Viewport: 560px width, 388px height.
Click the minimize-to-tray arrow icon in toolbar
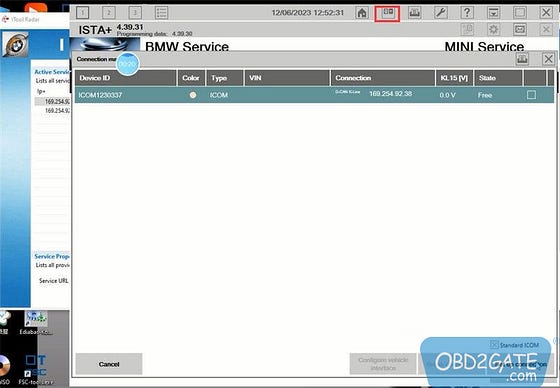(493, 13)
